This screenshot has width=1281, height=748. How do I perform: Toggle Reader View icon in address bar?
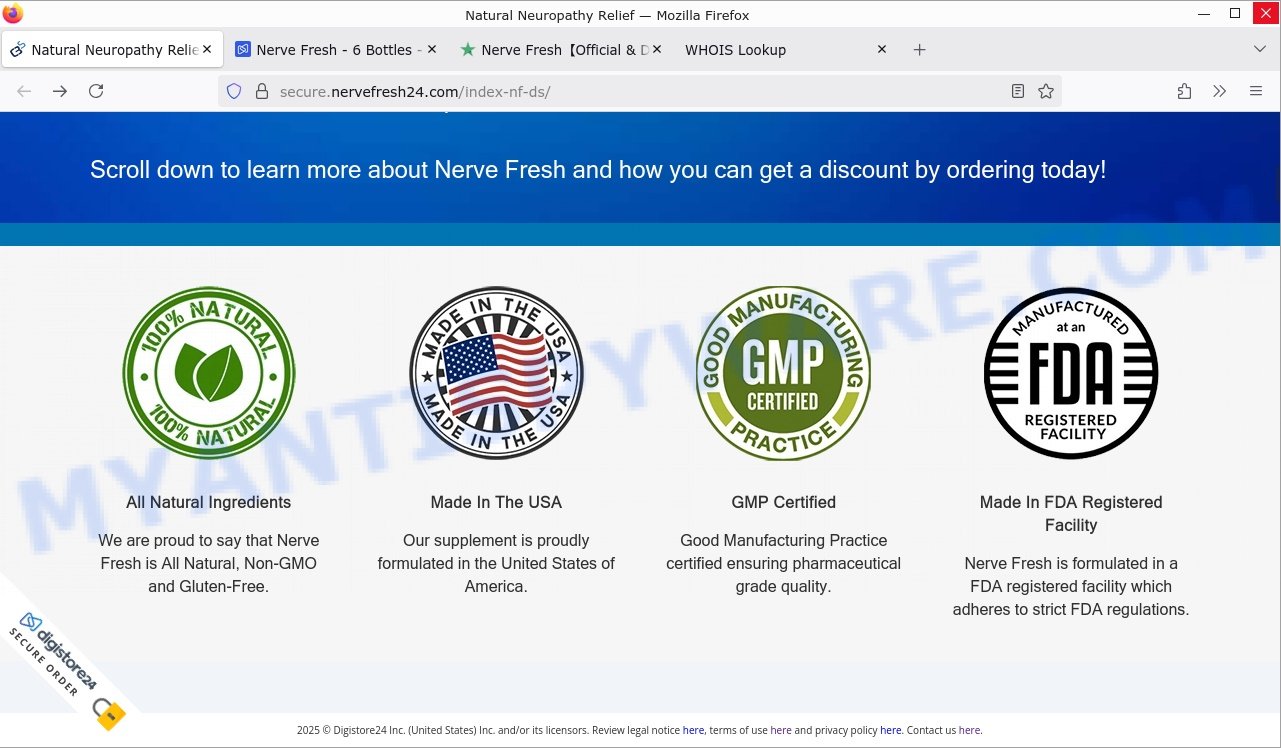pos(1018,91)
